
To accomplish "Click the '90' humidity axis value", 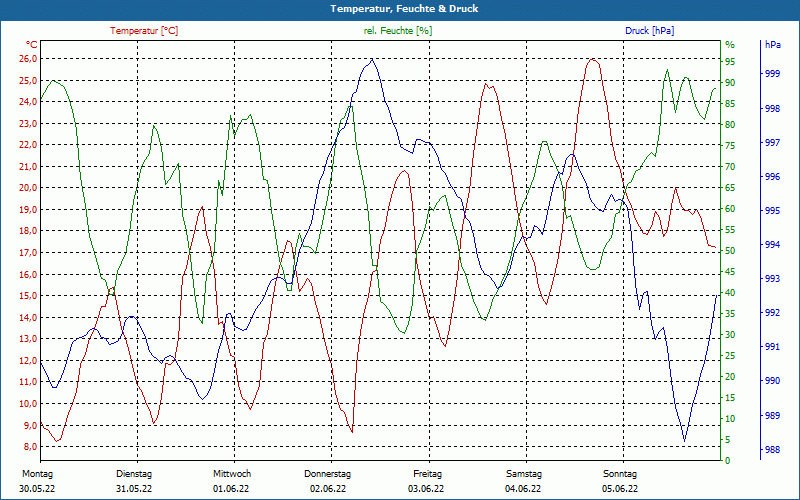I will click(730, 83).
